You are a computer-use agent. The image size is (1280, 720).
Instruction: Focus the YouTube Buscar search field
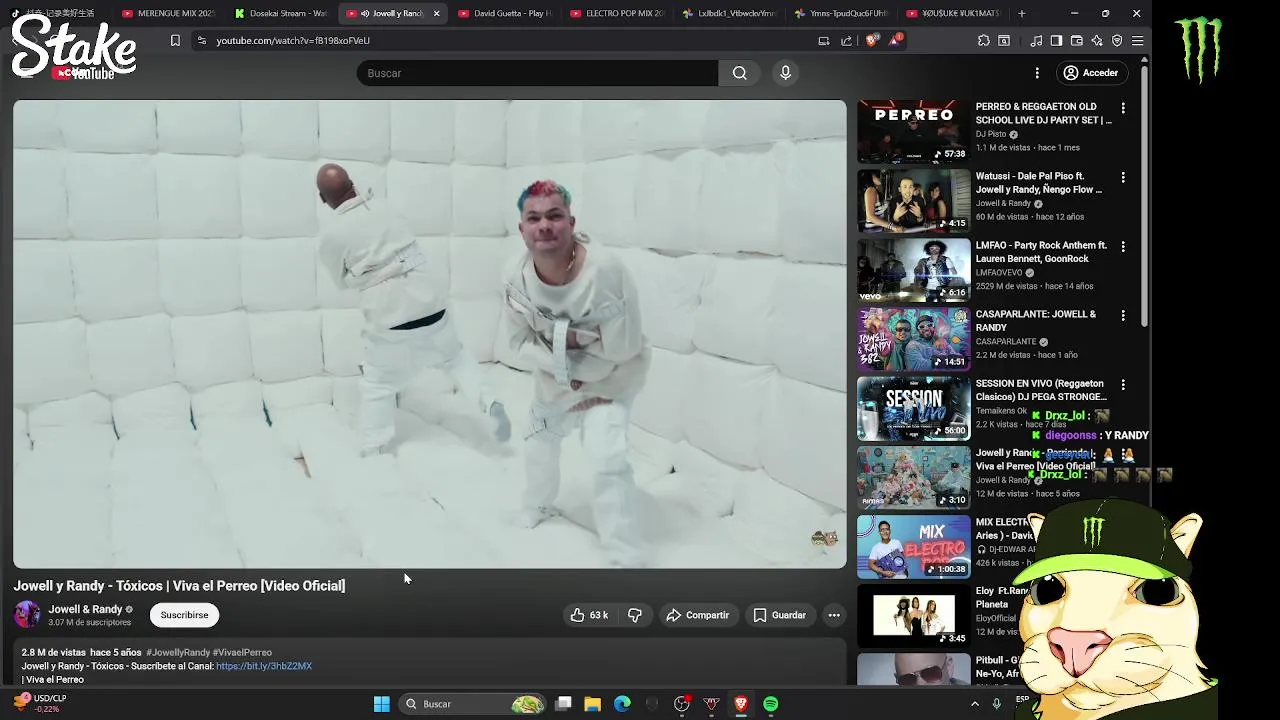(537, 73)
